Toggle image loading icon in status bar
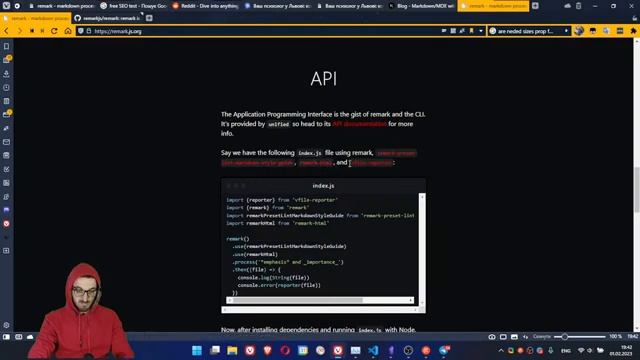640x360 pixels. 514,337
